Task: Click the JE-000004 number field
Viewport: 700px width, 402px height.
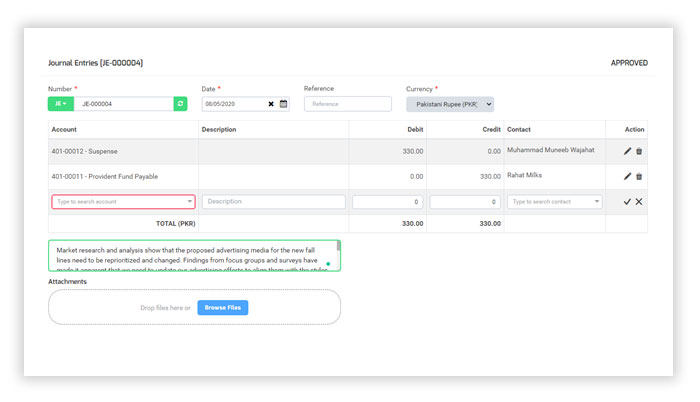Action: pyautogui.click(x=123, y=103)
